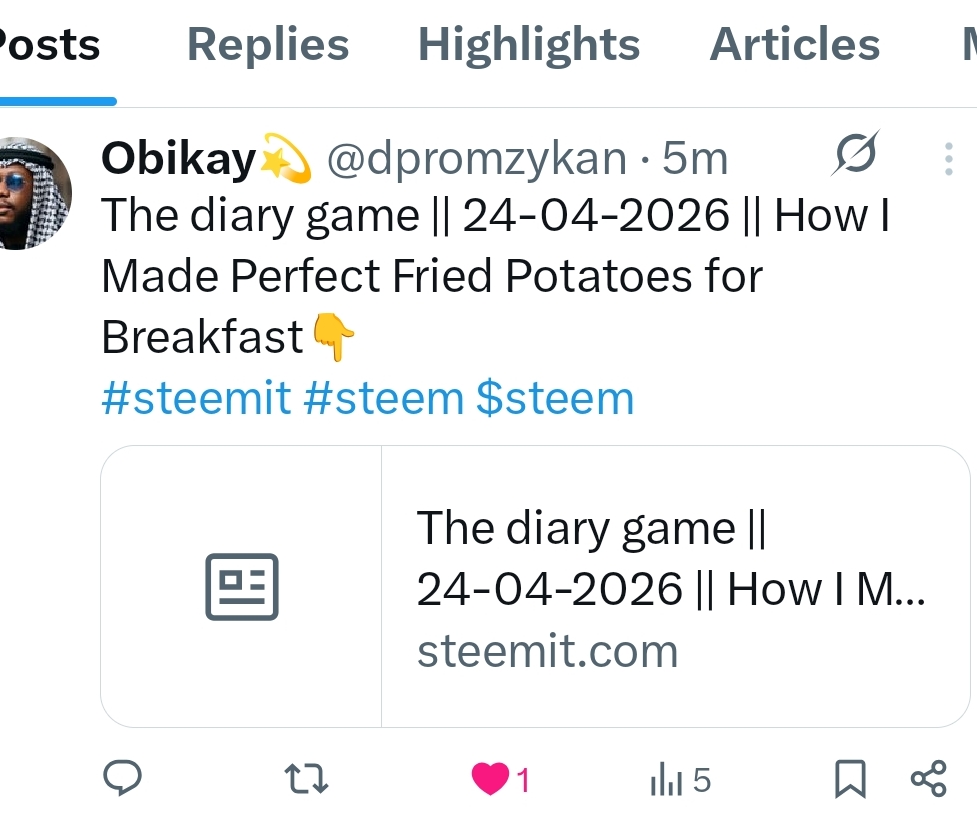Open the steemit.com link card title
977x825 pixels.
[x=670, y=558]
